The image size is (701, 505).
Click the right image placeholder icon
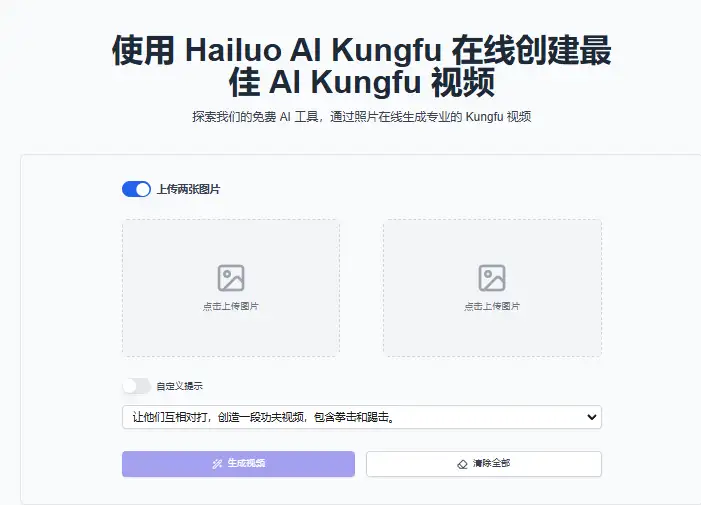coord(492,278)
